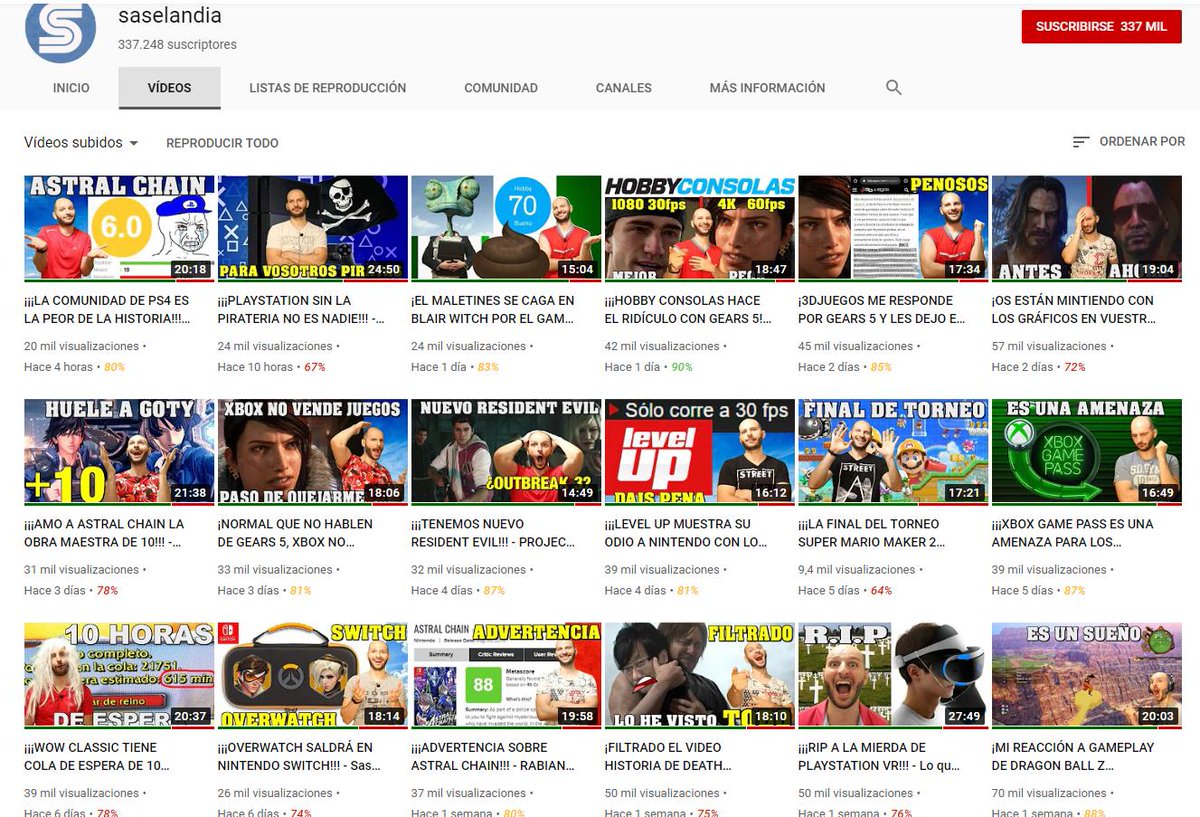
Task: Click the 27:49 duration badge
Action: click(964, 716)
